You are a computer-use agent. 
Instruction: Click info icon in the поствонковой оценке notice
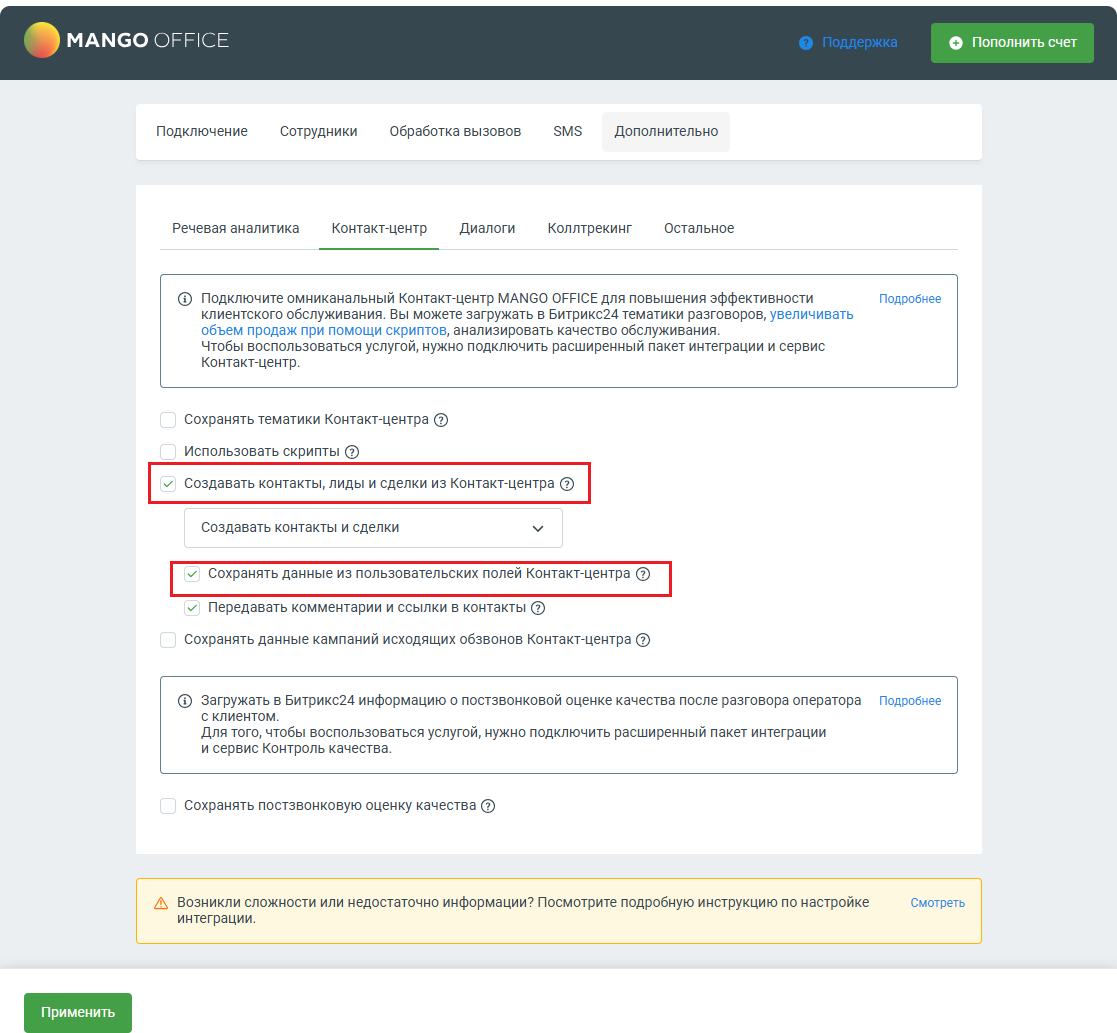pos(185,701)
